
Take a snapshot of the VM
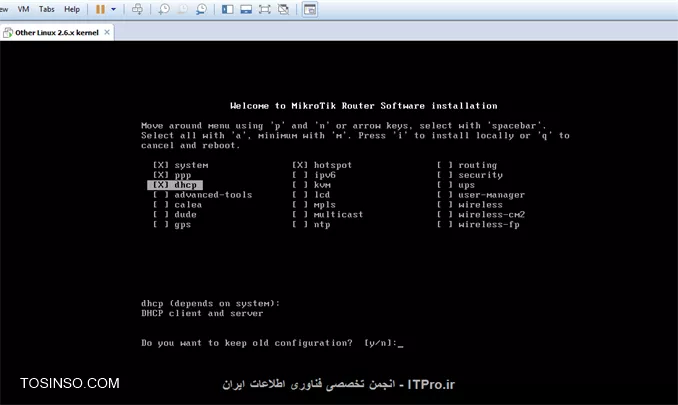[x=164, y=9]
